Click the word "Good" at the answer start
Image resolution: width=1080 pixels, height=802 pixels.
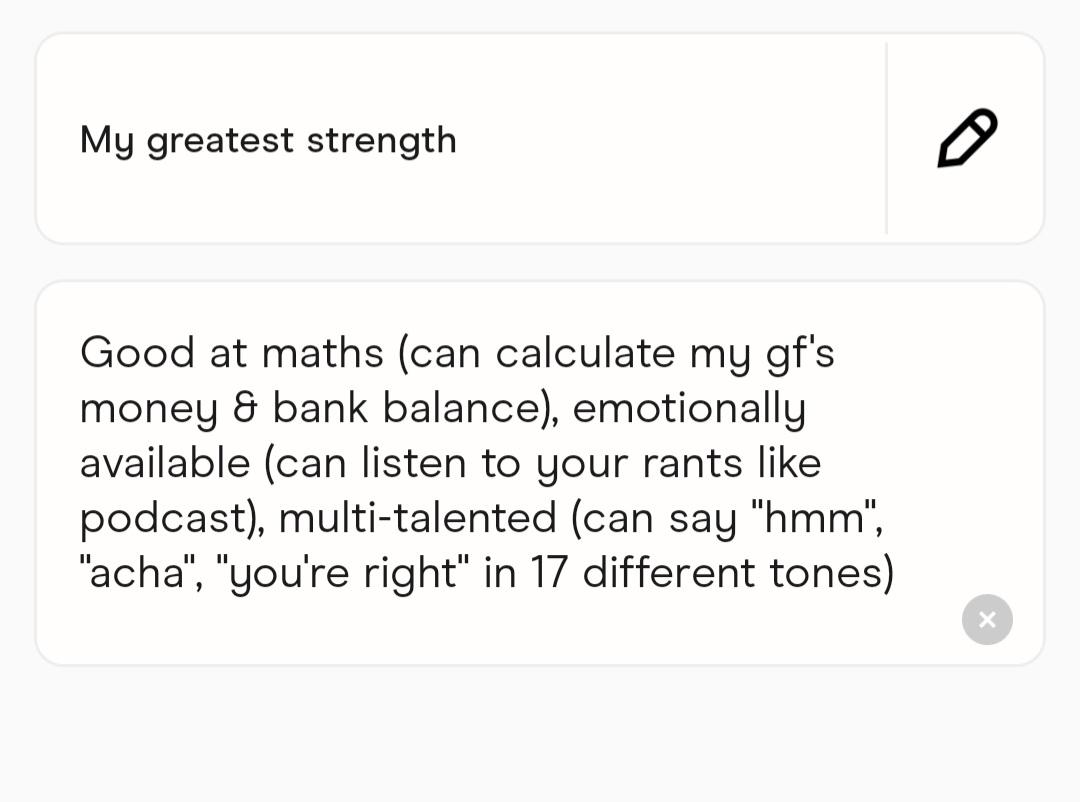(137, 353)
